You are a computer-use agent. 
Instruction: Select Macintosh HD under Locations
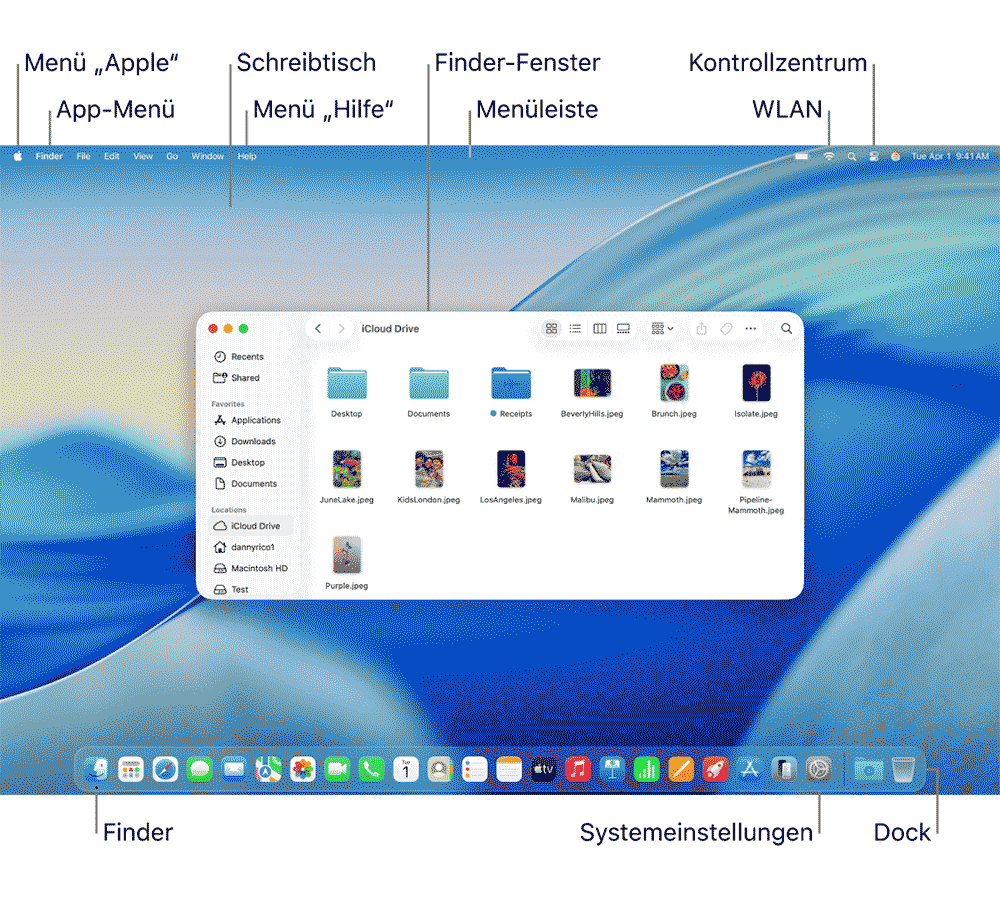pos(254,568)
